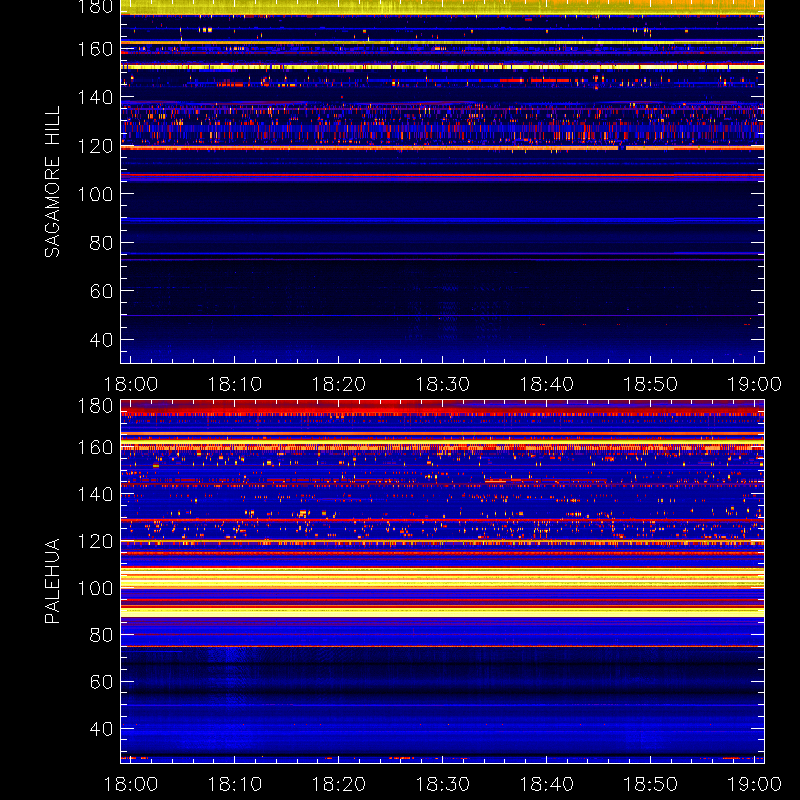The image size is (800, 800).
Task: Click 18:50 time label below Palehua plot
Action: (651, 784)
